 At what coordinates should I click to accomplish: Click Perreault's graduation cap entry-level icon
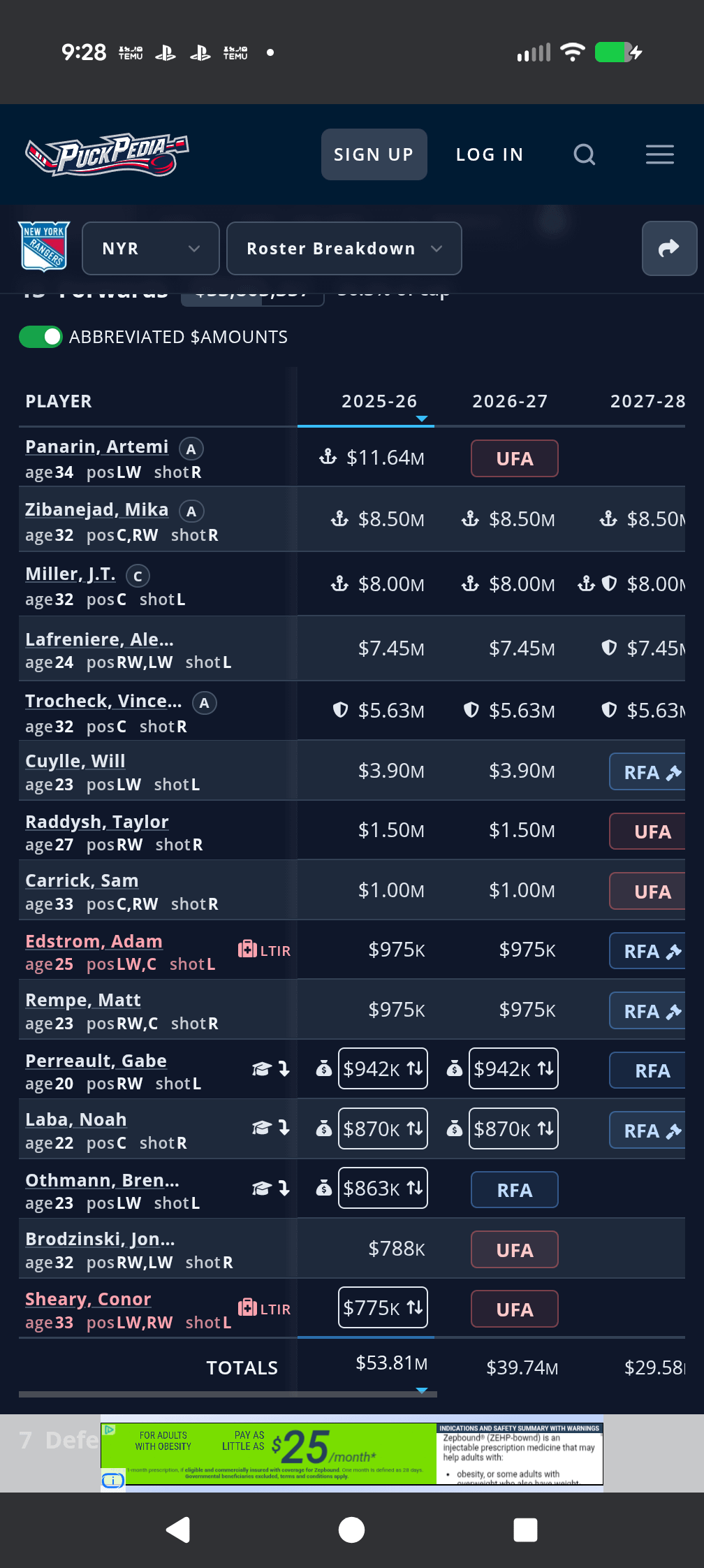261,1069
